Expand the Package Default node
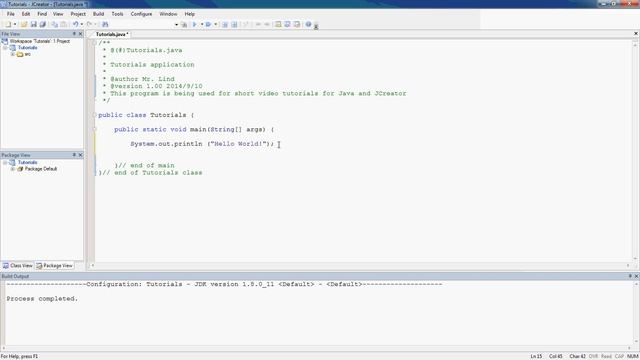 coord(13,169)
